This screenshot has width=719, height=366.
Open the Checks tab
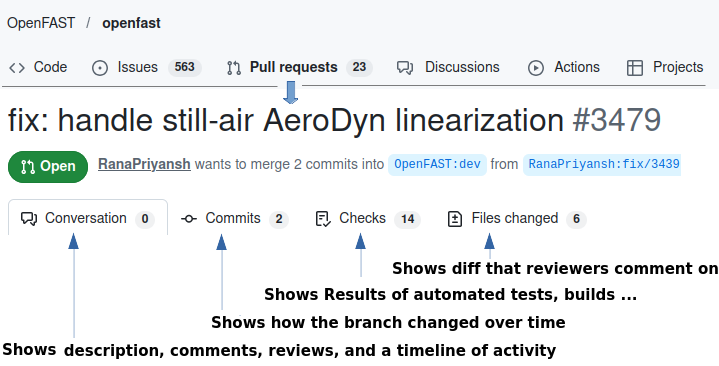pos(368,218)
